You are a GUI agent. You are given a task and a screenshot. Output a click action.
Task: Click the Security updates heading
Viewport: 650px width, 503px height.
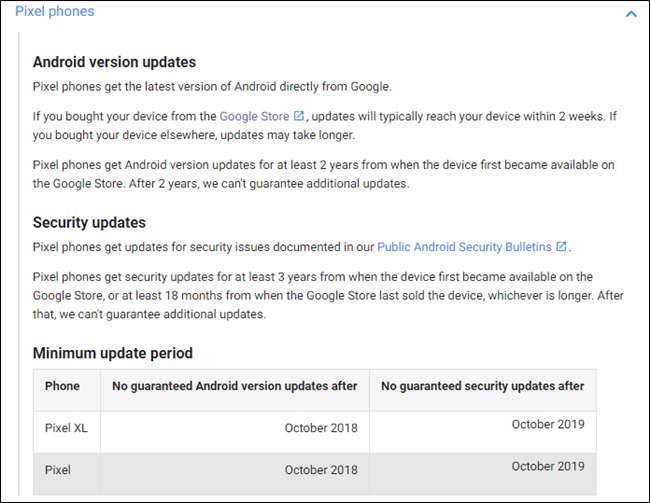89,222
